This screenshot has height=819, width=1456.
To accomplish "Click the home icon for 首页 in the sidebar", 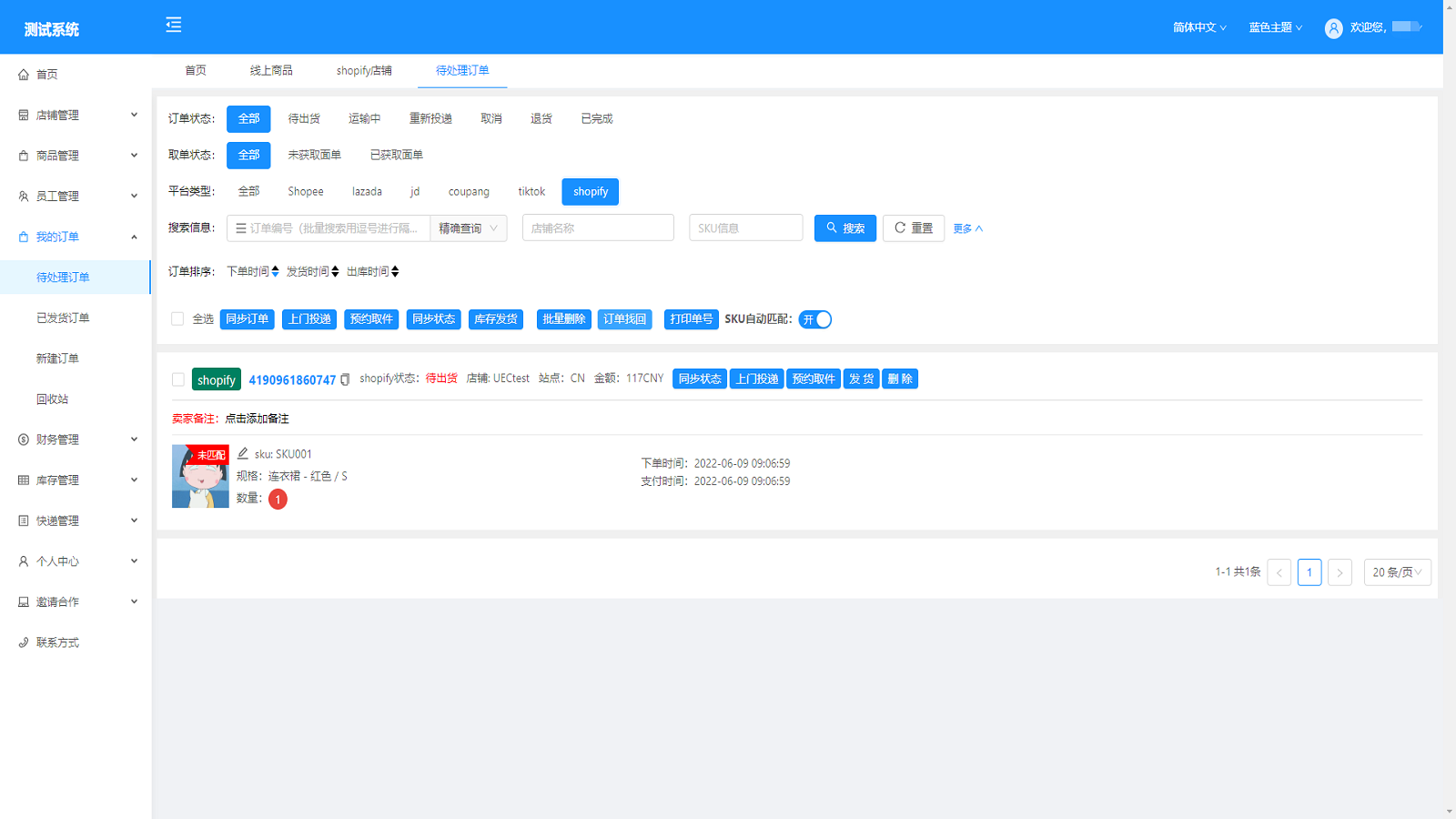I will click(24, 75).
